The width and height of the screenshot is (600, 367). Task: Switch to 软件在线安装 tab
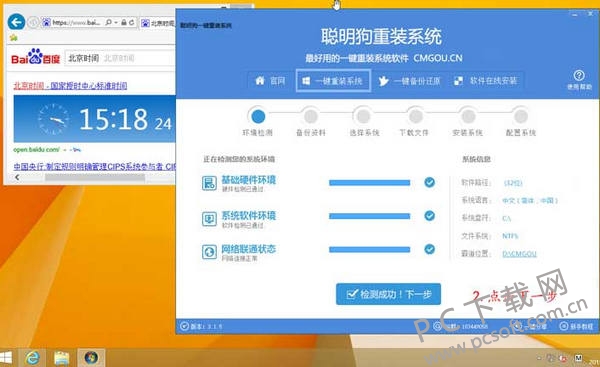coord(486,81)
